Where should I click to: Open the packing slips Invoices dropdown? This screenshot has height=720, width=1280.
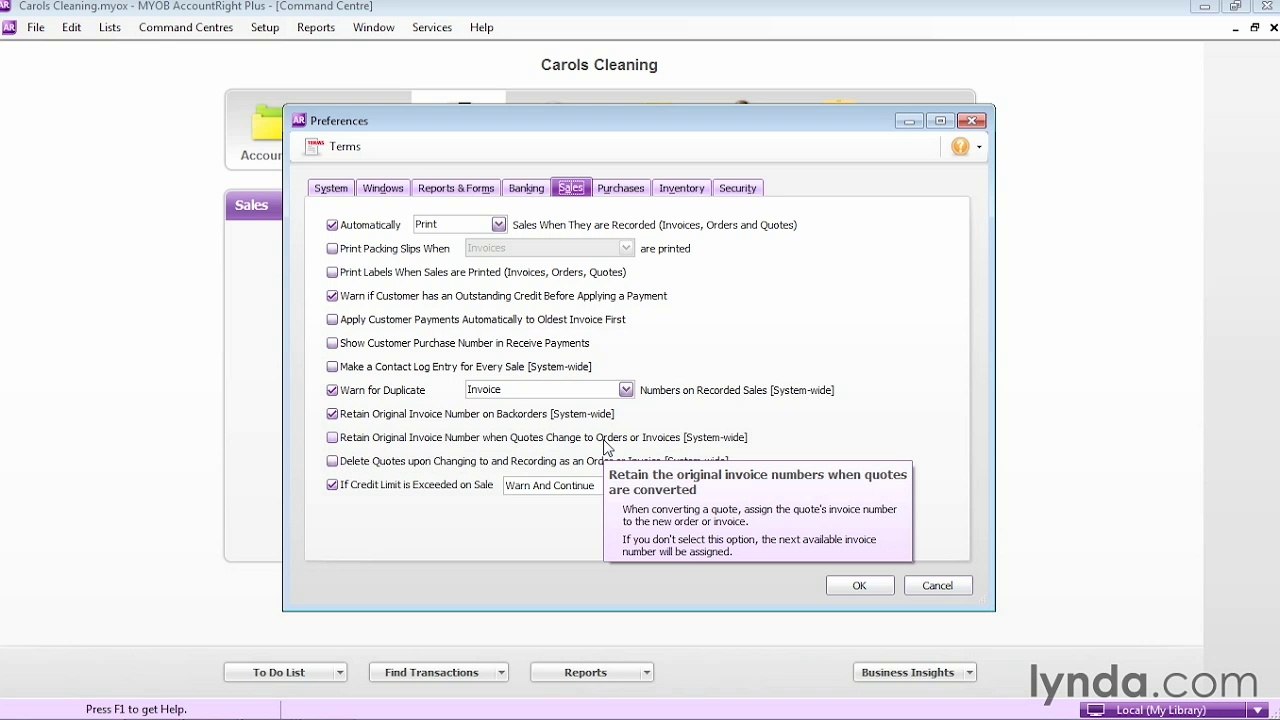click(x=625, y=248)
